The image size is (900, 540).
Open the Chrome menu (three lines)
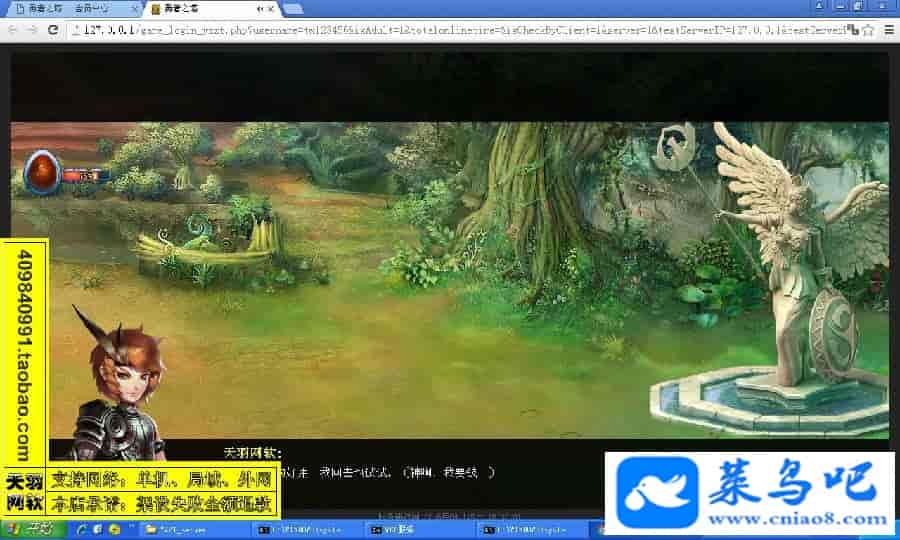coord(889,30)
